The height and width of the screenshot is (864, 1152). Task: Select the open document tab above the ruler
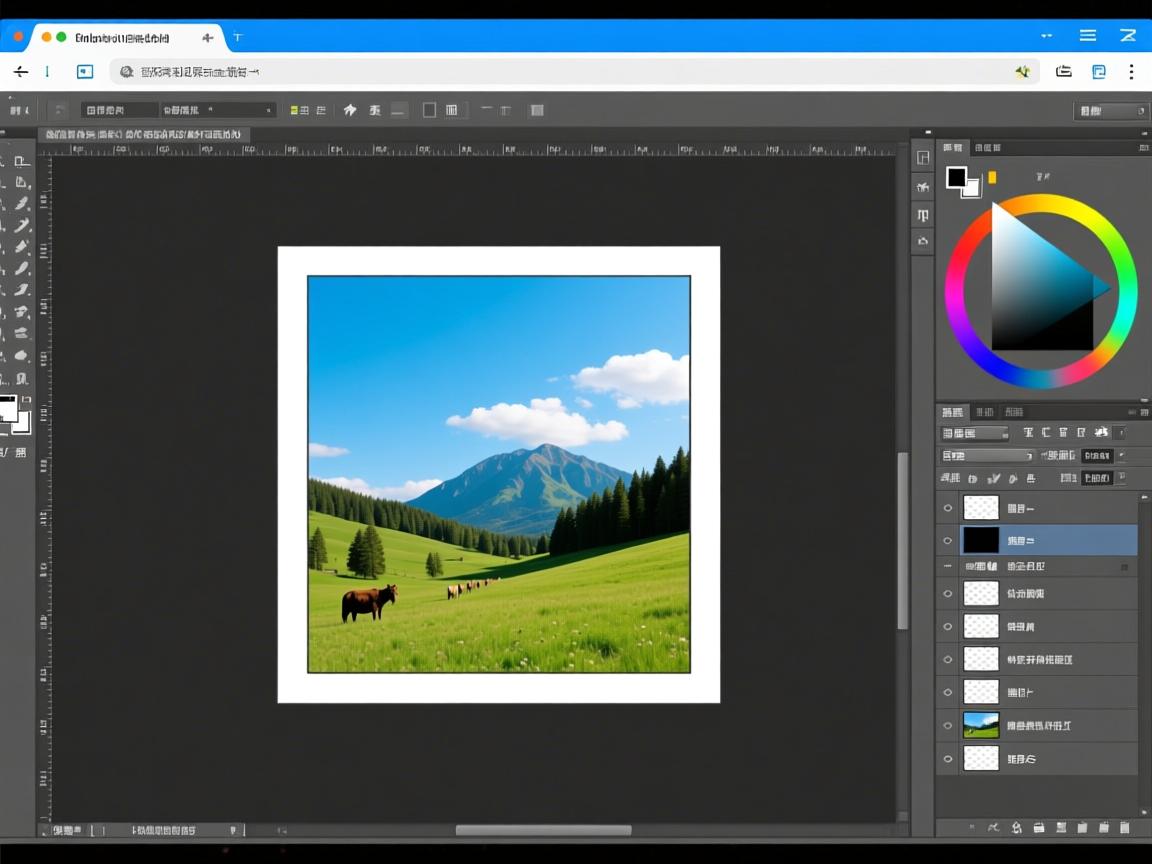[143, 134]
